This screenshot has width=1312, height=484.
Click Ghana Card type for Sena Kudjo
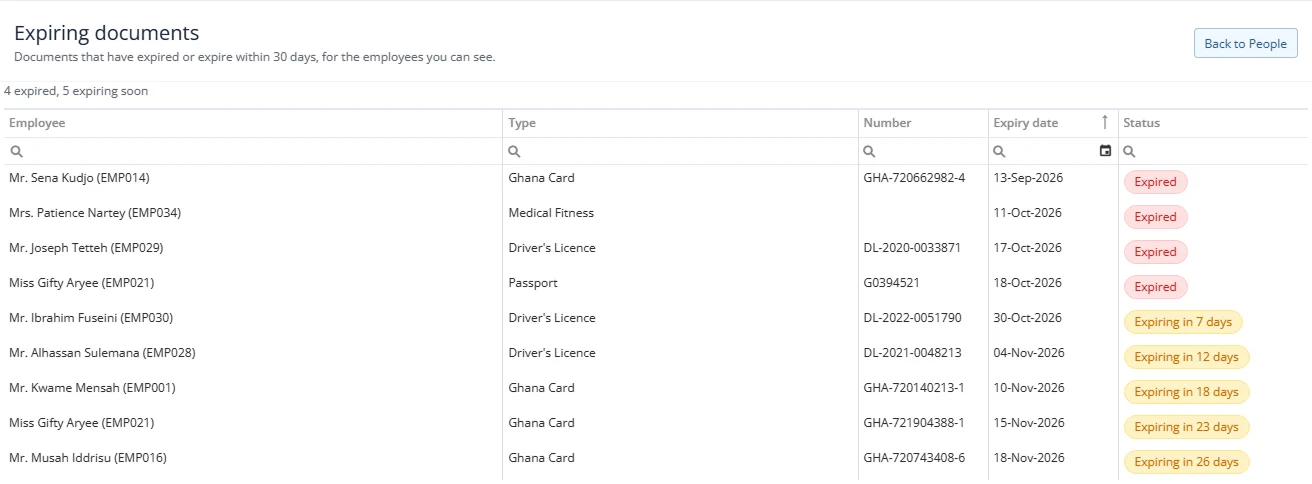(x=541, y=178)
